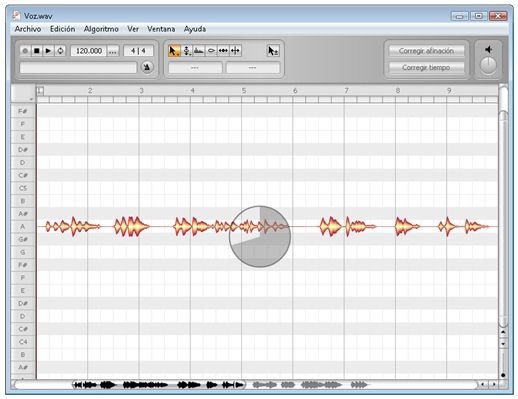Open the time signature 4|4 field
Viewport: 518px width, 399px height.
pos(138,51)
